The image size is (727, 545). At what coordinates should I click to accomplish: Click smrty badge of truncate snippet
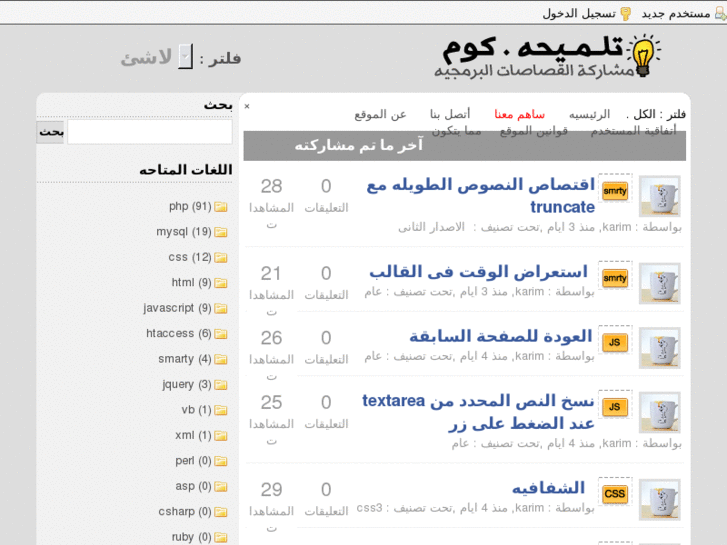tap(615, 191)
